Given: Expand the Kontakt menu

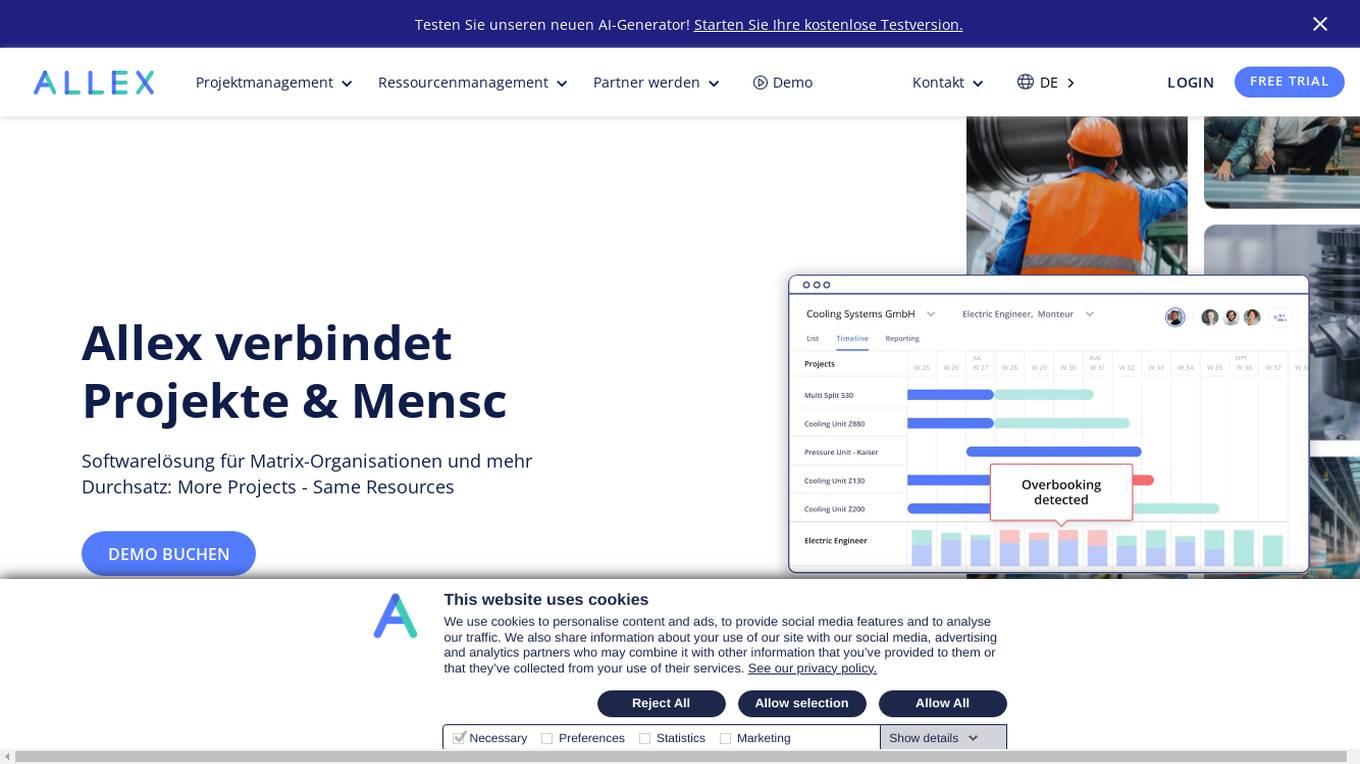Looking at the screenshot, I should coord(948,83).
